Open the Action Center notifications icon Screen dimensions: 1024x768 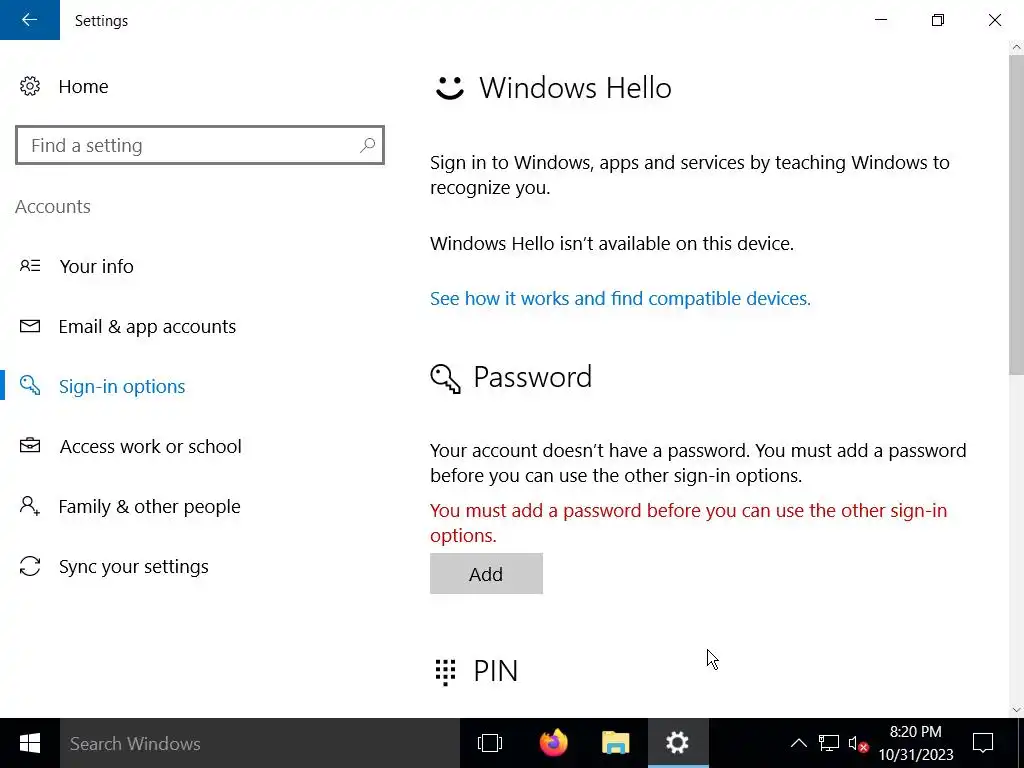983,743
